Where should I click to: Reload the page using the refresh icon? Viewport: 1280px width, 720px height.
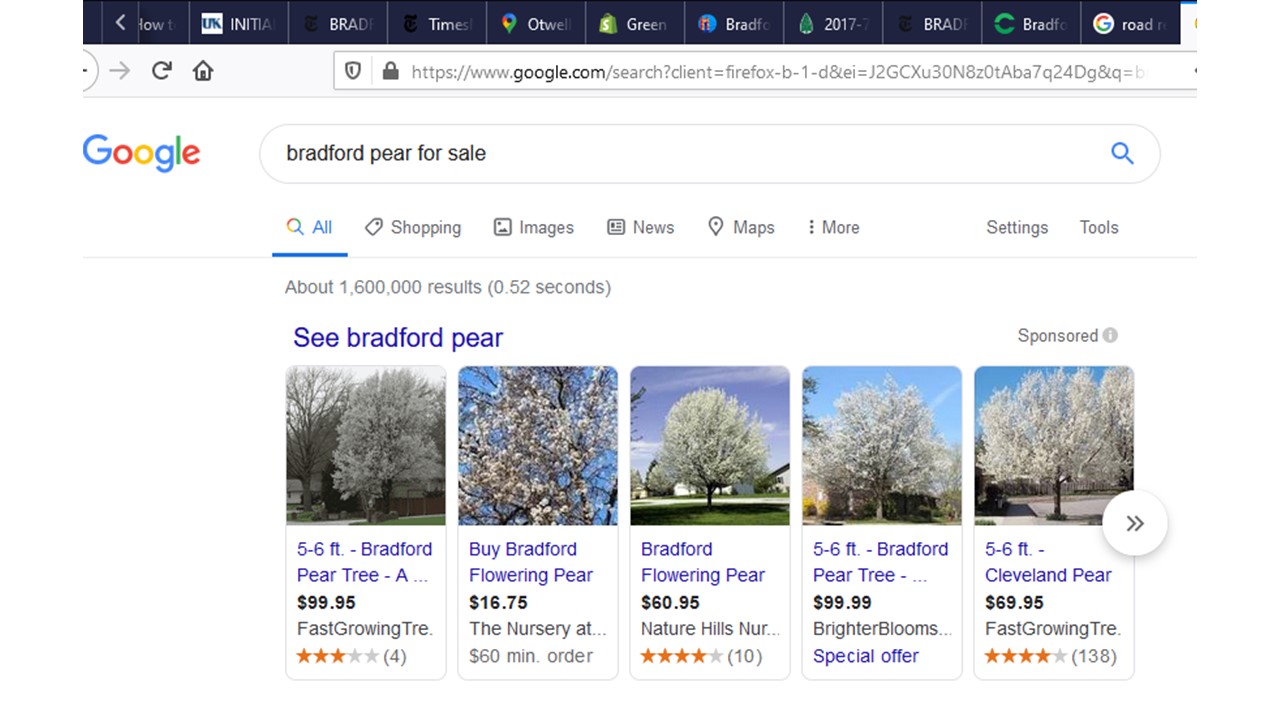pos(162,70)
